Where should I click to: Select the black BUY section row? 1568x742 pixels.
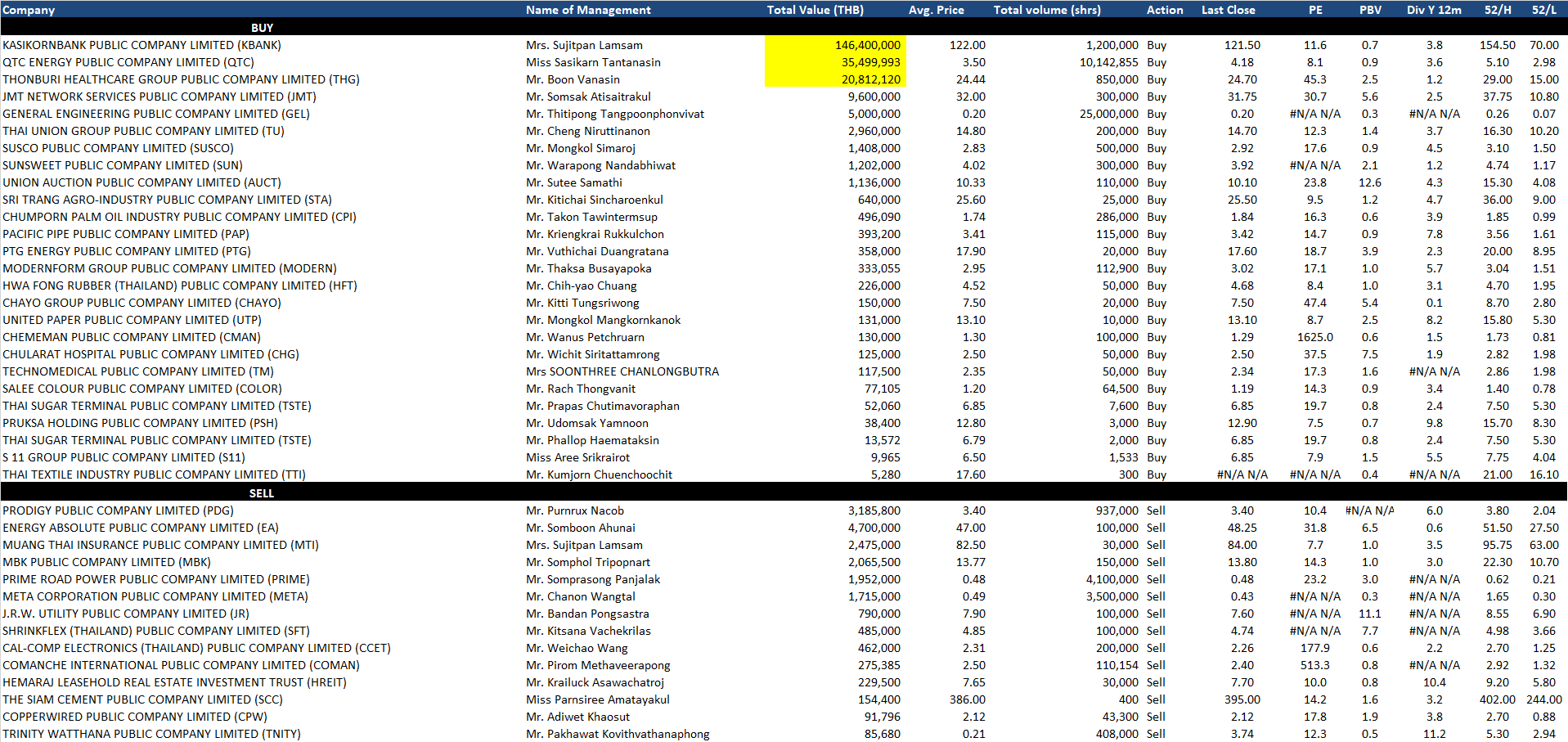point(262,28)
